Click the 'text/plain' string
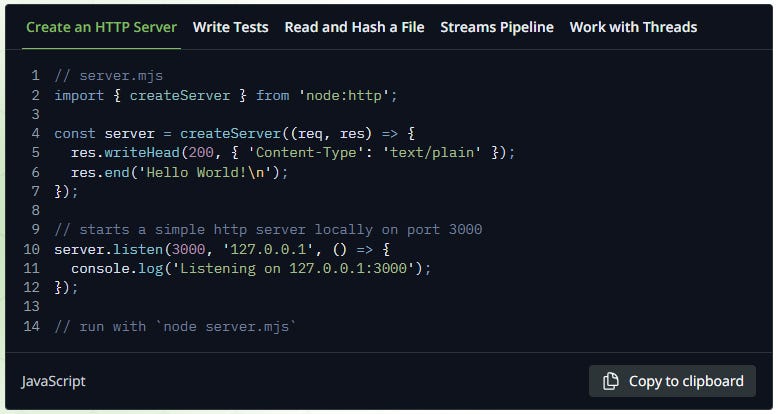This screenshot has width=778, height=414. (432, 152)
